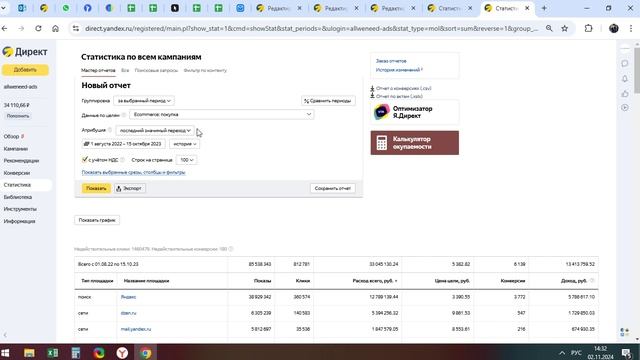The width and height of the screenshot is (640, 360).
Task: Click the Сравнить периоды button
Action: point(328,101)
